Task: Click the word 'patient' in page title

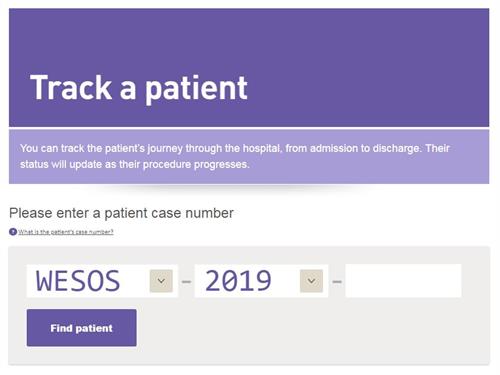Action: pyautogui.click(x=196, y=89)
